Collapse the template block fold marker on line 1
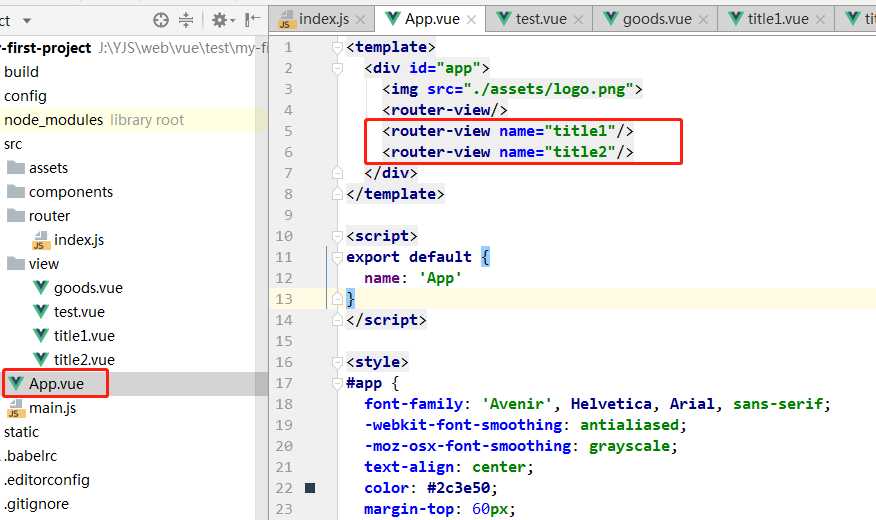 (337, 47)
